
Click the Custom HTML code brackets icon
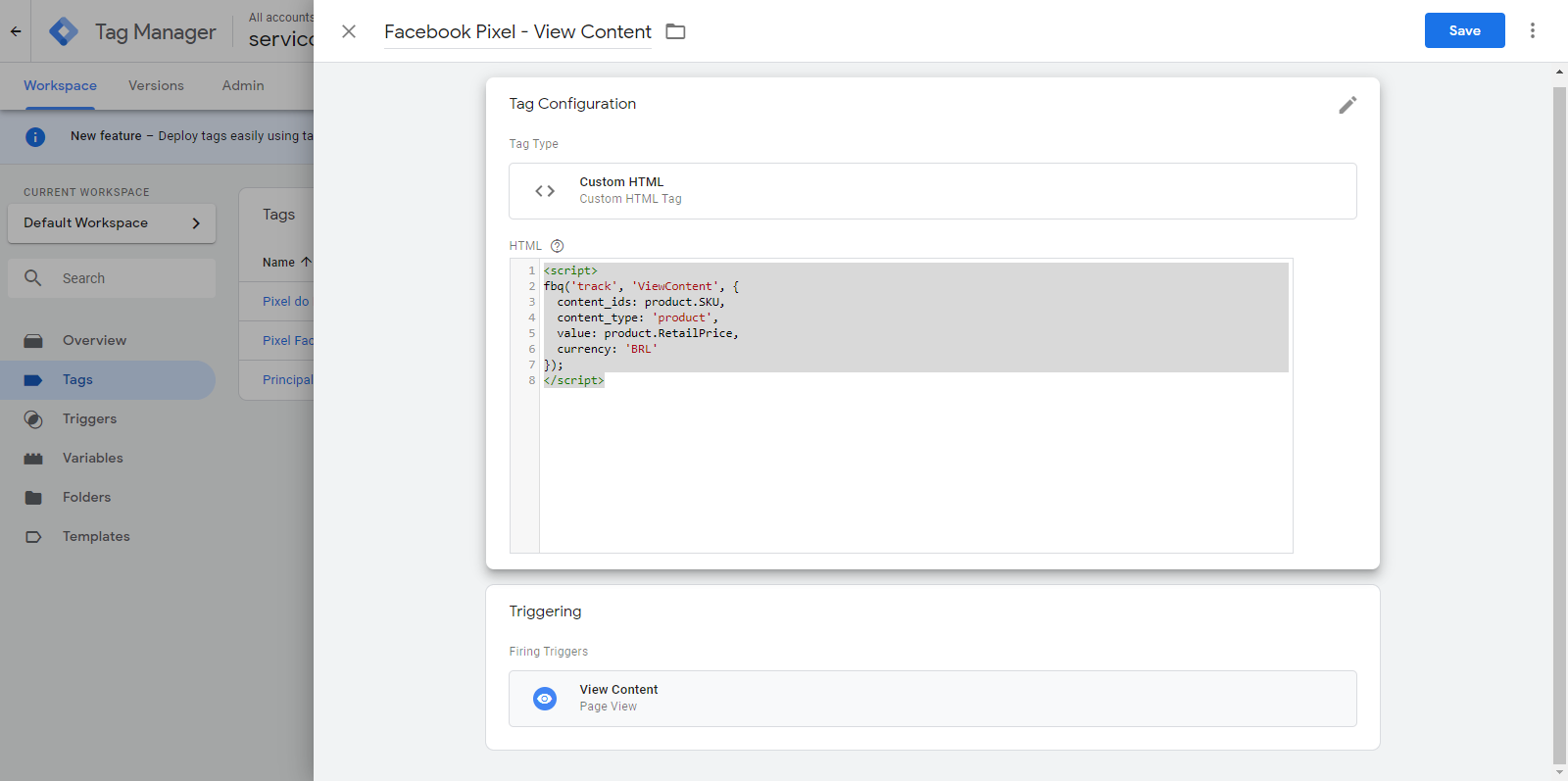tap(545, 191)
